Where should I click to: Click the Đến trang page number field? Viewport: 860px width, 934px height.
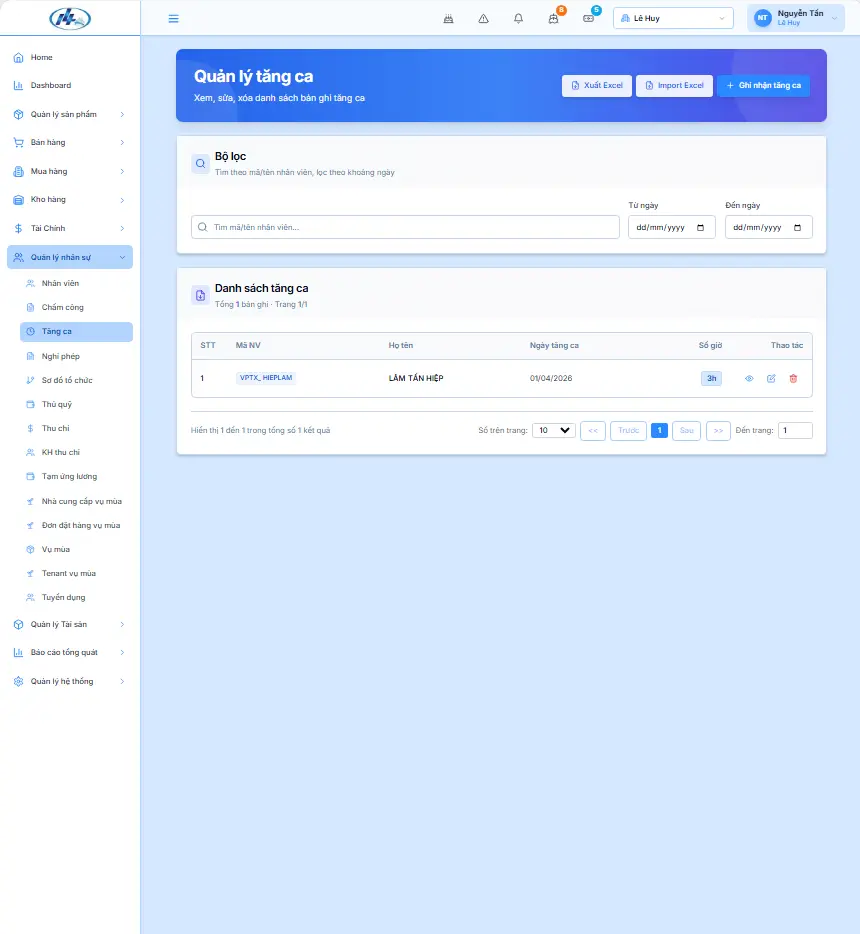coord(795,431)
